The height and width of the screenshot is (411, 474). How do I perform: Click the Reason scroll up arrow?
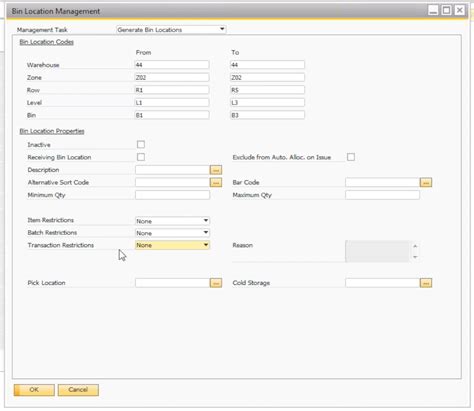415,246
